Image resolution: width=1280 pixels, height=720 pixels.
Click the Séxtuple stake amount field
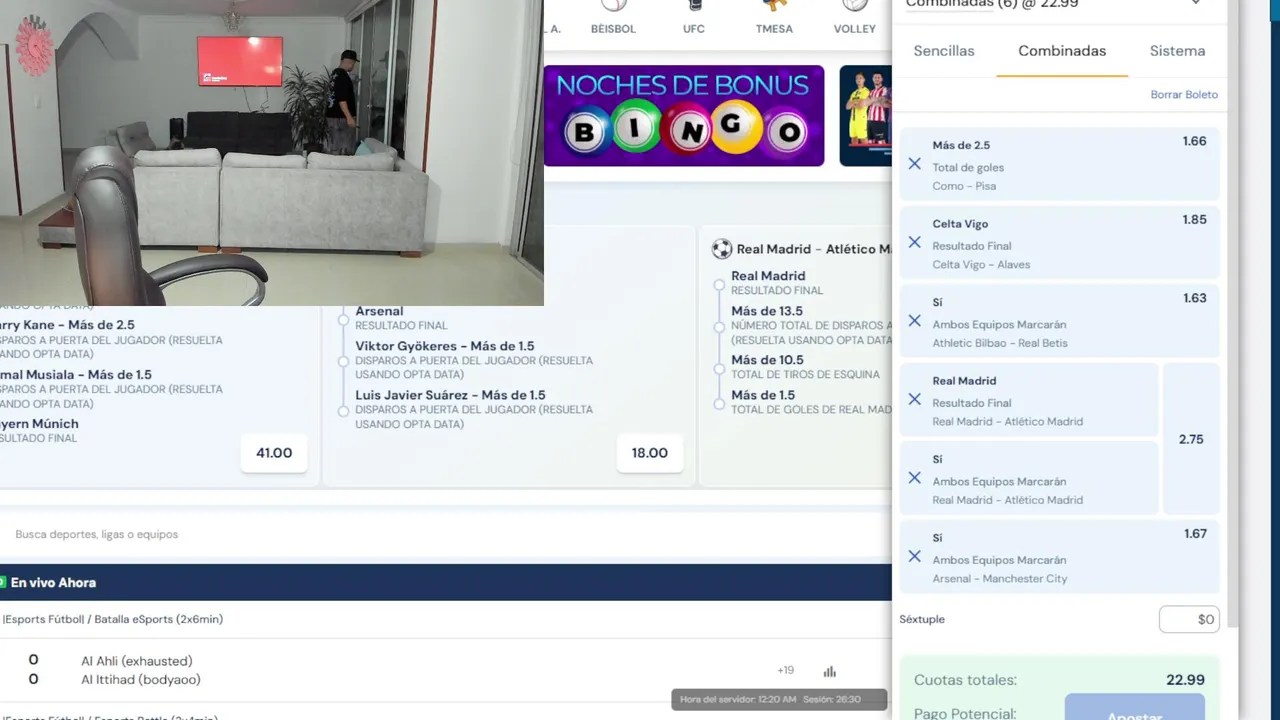[x=1189, y=619]
